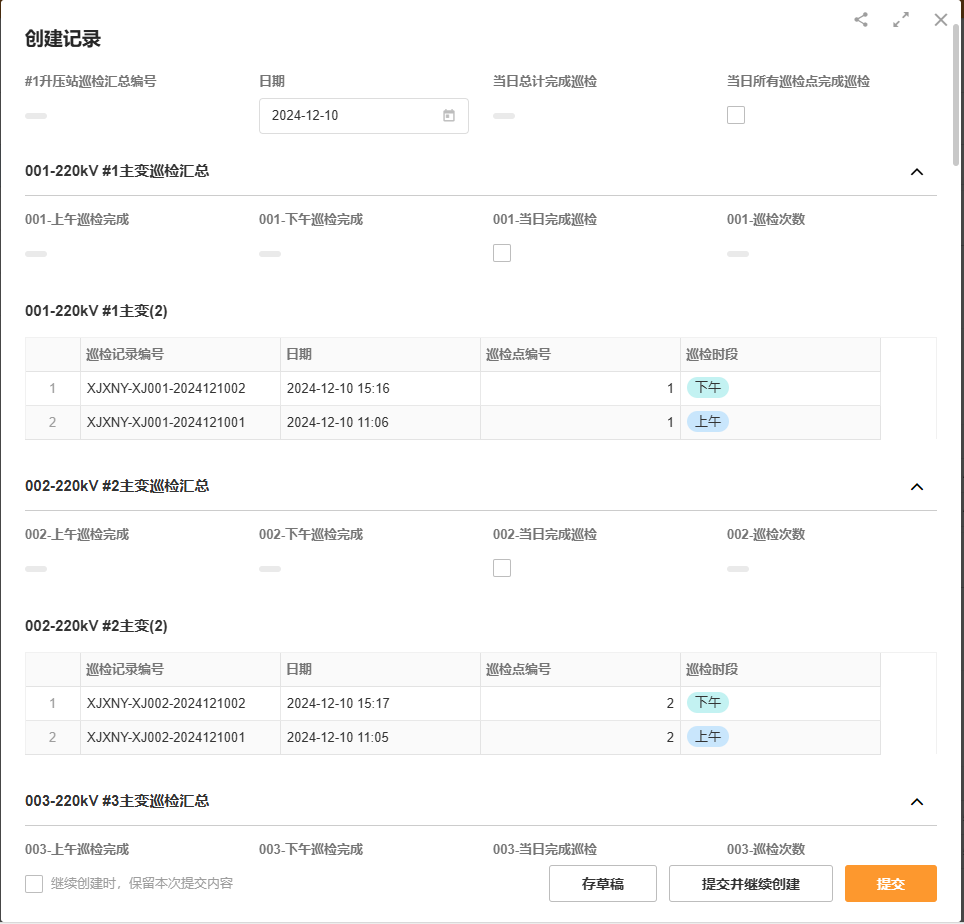964x924 pixels.
Task: Click the date field showing 2024-12-10
Action: [x=350, y=116]
